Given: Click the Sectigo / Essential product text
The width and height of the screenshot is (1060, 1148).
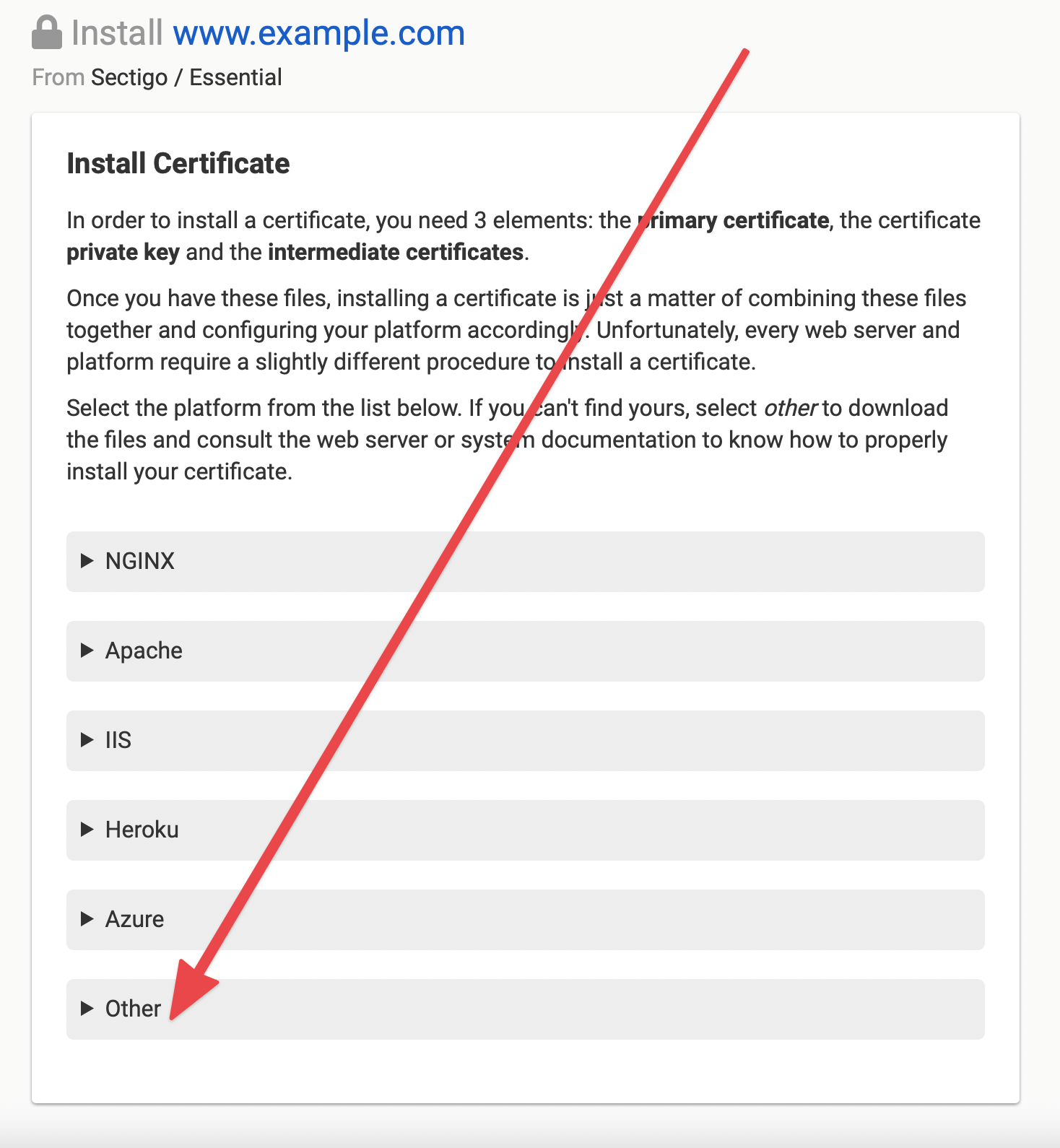Looking at the screenshot, I should [187, 77].
